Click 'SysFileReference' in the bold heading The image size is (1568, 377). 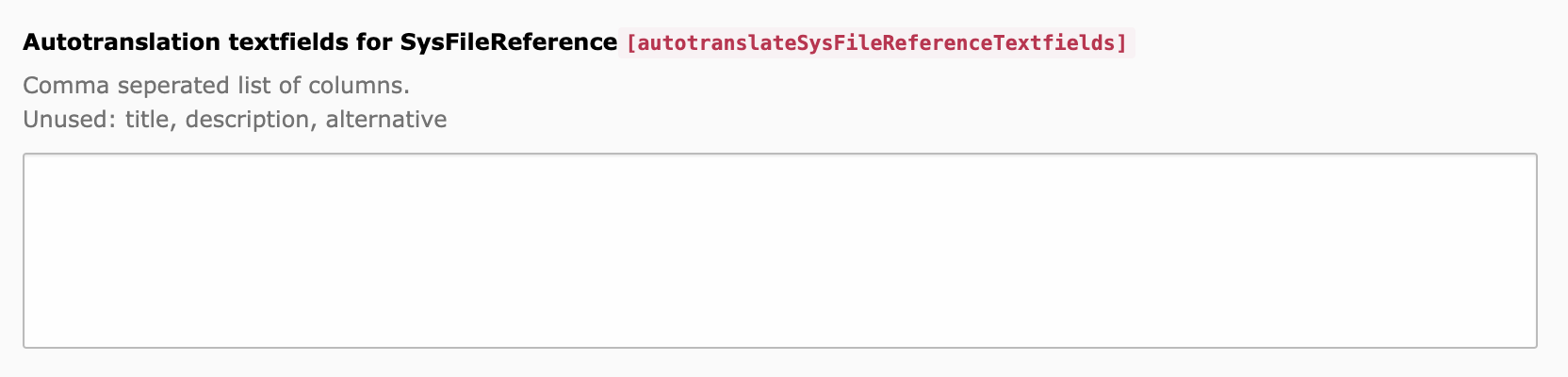click(509, 42)
